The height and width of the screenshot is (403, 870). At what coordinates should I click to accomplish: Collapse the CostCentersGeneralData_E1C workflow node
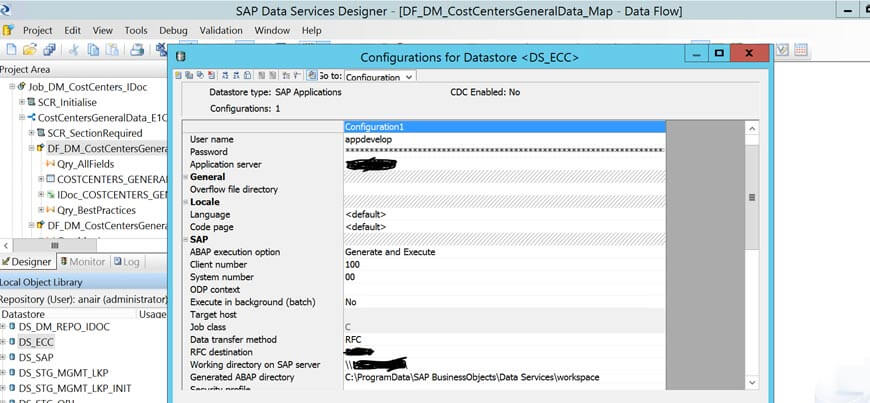pyautogui.click(x=22, y=118)
